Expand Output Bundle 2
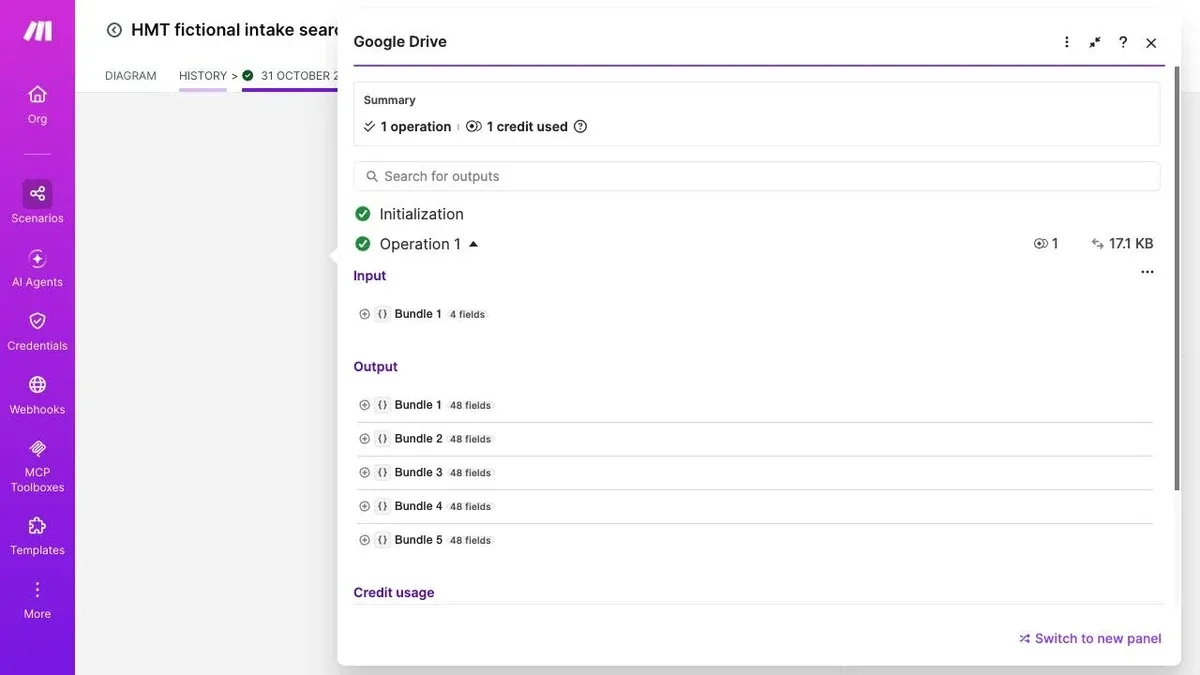Image resolution: width=1200 pixels, height=675 pixels. click(364, 439)
